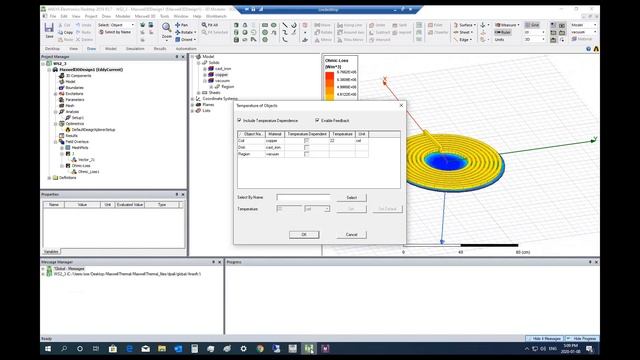
Task: Select the Pan tool
Action: point(182,25)
